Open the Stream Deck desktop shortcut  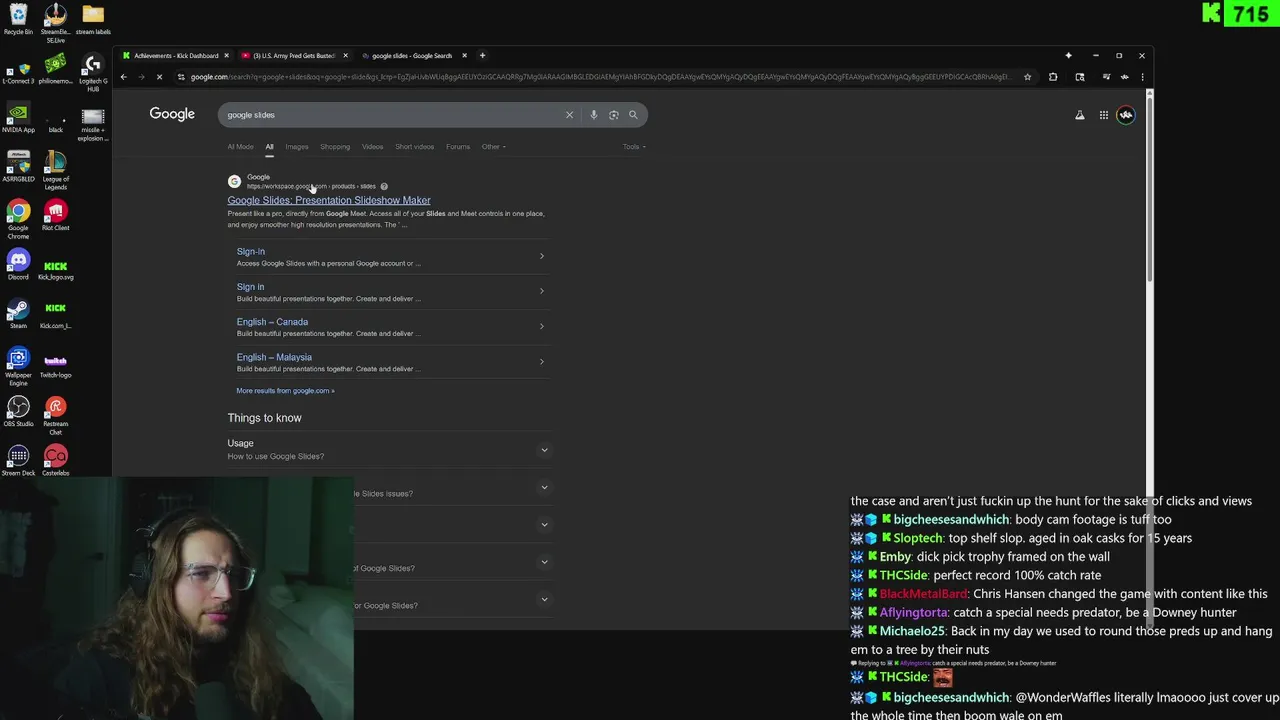[x=18, y=460]
